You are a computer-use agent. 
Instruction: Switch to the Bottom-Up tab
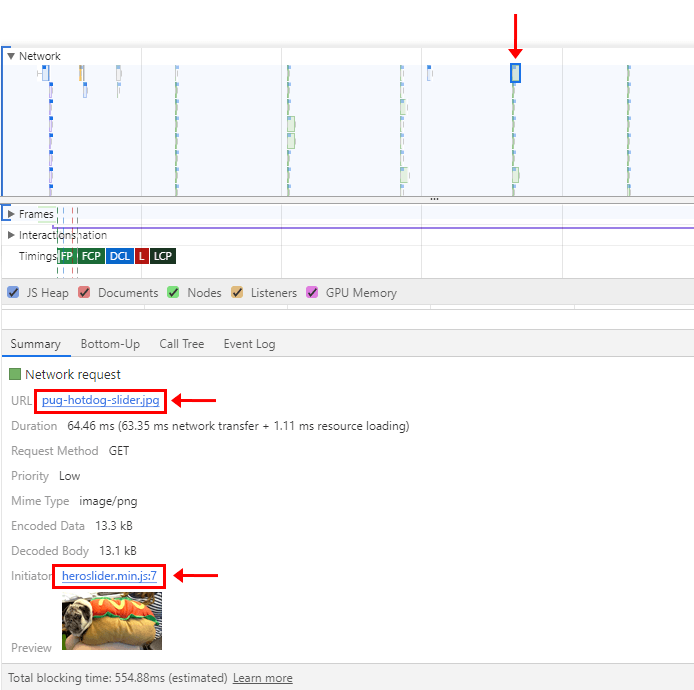click(x=110, y=344)
